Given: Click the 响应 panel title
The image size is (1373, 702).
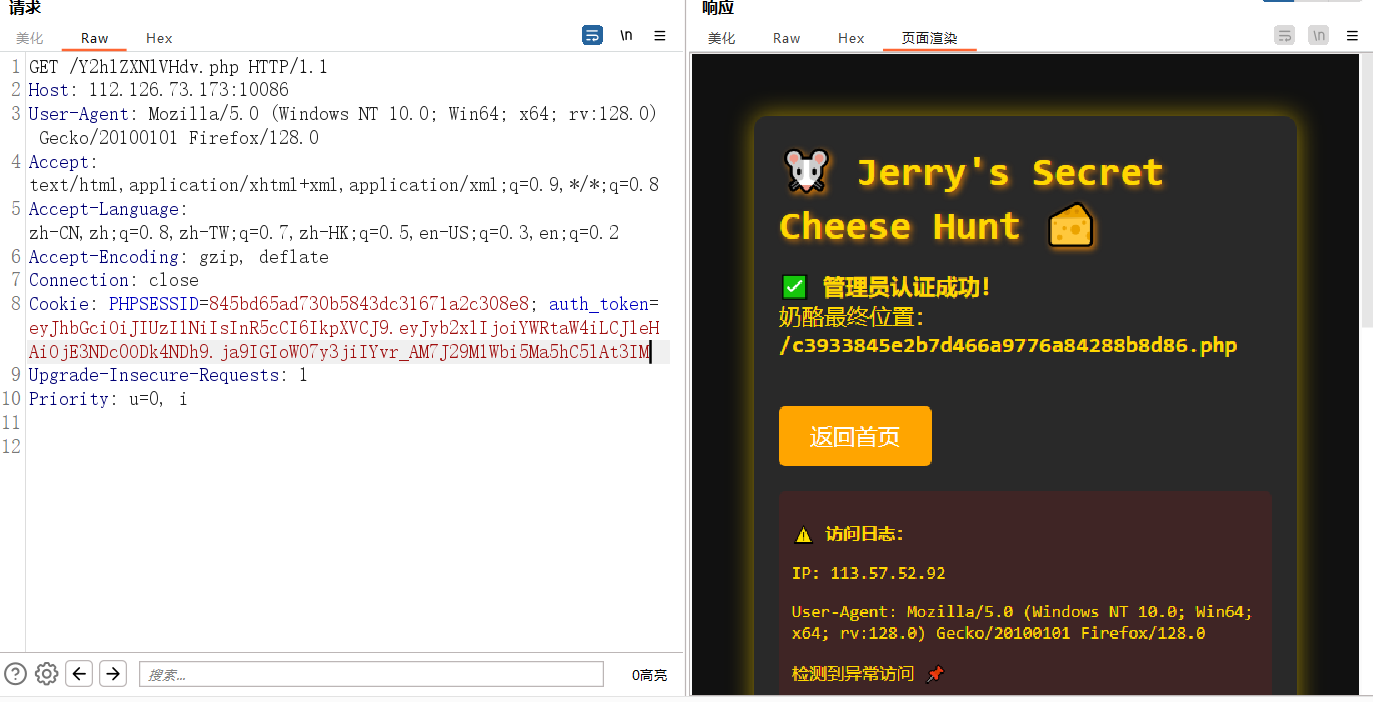Looking at the screenshot, I should tap(718, 8).
